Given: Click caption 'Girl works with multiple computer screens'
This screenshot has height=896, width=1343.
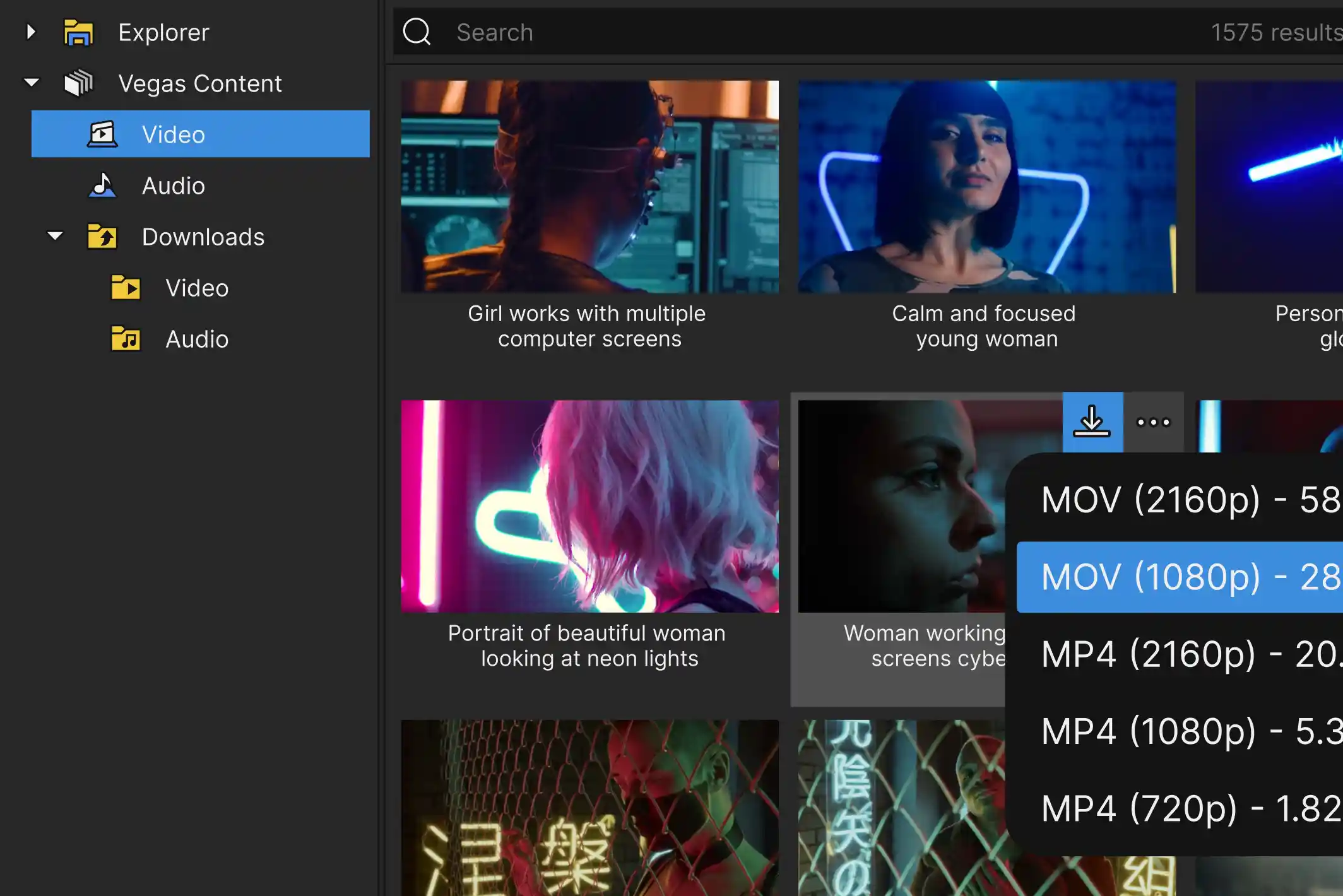Looking at the screenshot, I should click(x=588, y=326).
